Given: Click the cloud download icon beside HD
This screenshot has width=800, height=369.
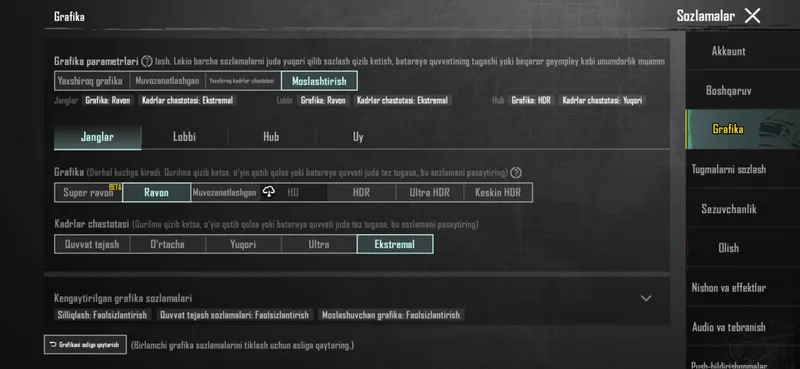Looking at the screenshot, I should coord(269,192).
